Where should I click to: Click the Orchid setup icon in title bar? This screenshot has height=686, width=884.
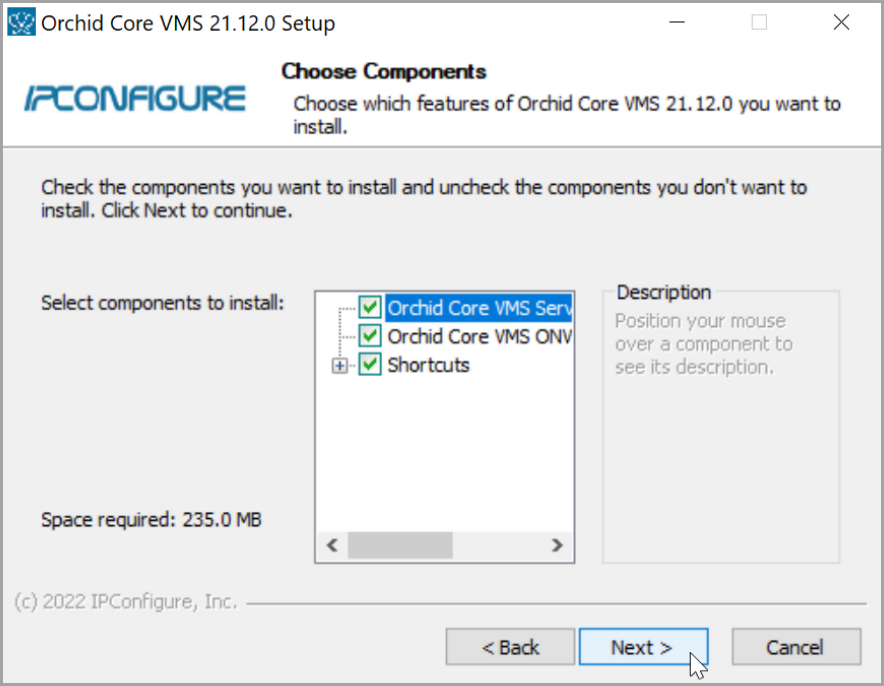pos(21,22)
